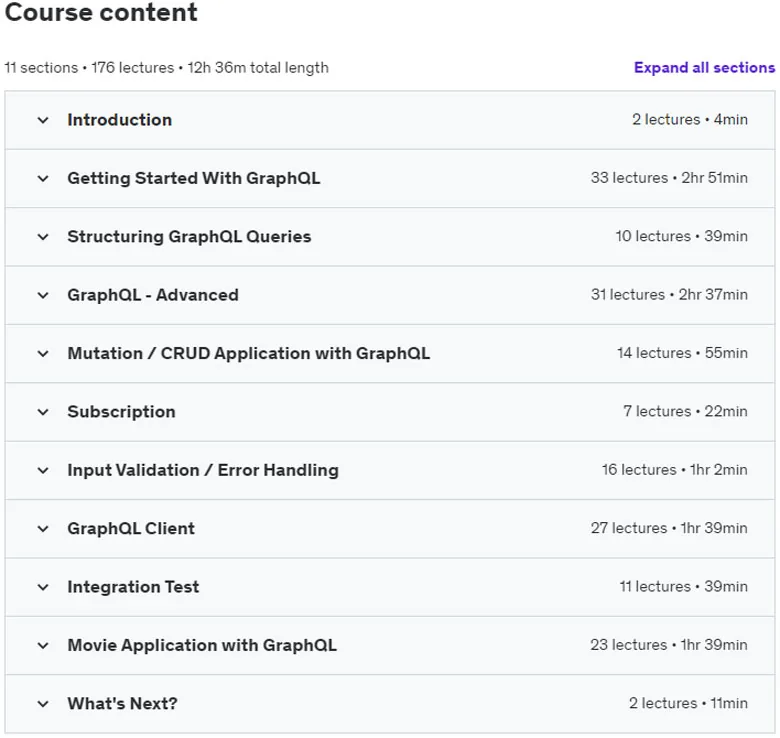The width and height of the screenshot is (780, 738).
Task: Click chevron by Movie Application with GraphQL
Action: 43,646
